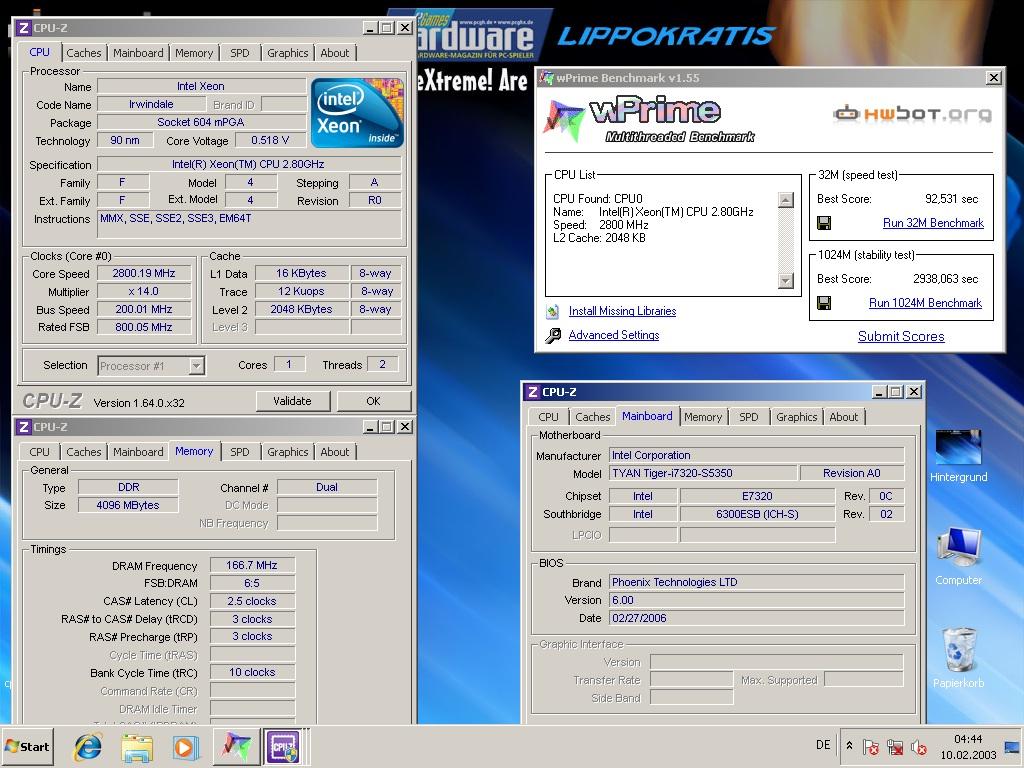
Task: Click the Validate button in CPU-Z
Action: (292, 401)
